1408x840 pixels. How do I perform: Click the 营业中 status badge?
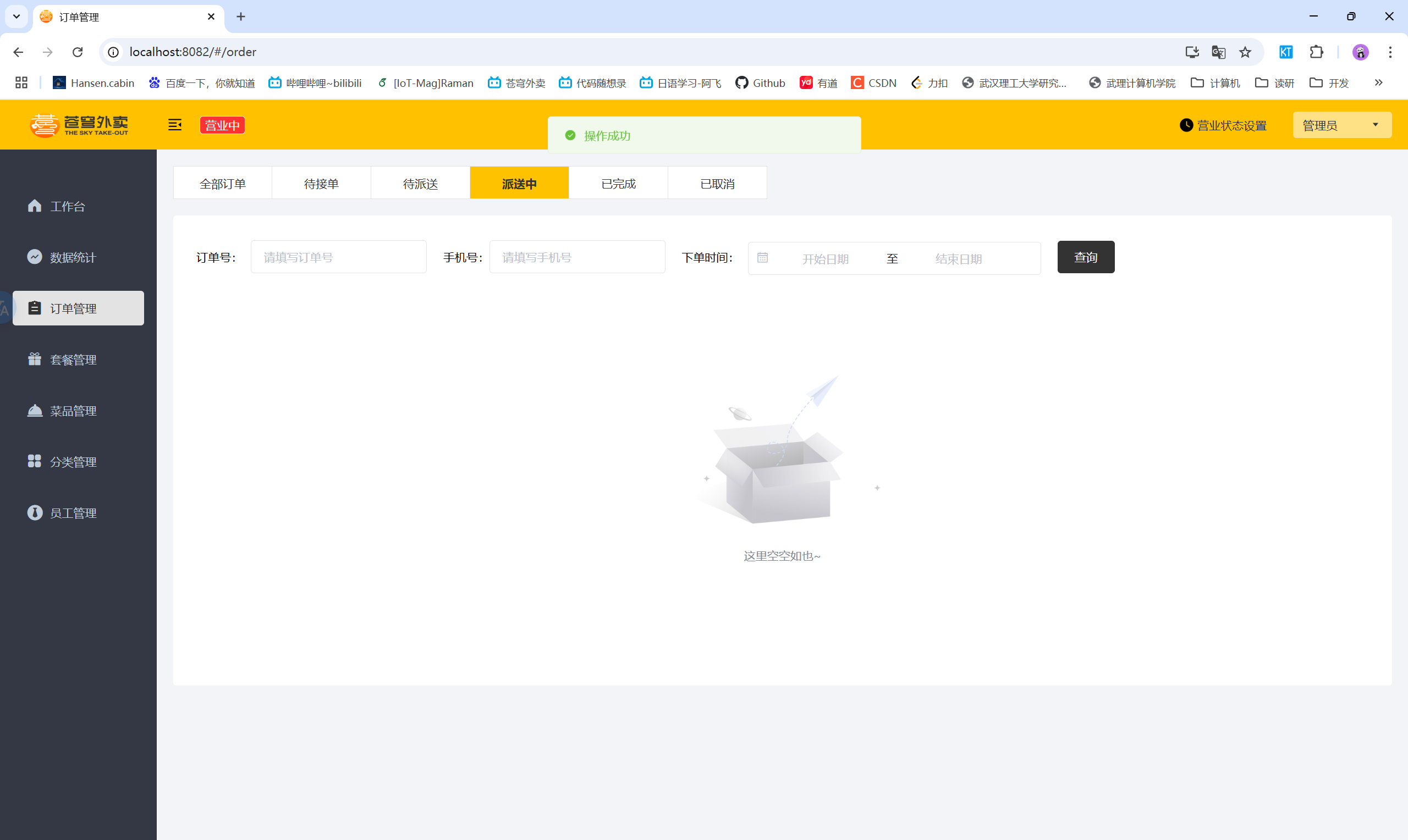pyautogui.click(x=222, y=125)
